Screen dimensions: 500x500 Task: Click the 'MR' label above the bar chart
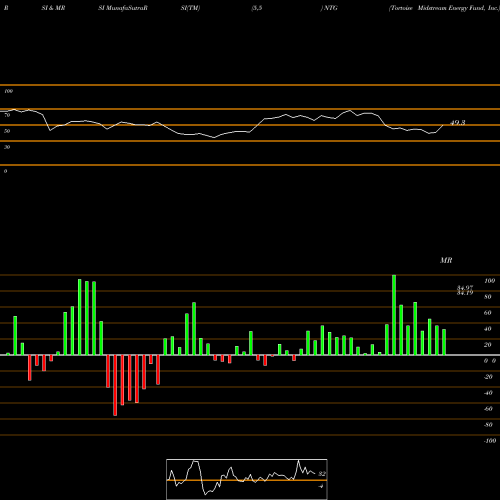pyautogui.click(x=446, y=260)
